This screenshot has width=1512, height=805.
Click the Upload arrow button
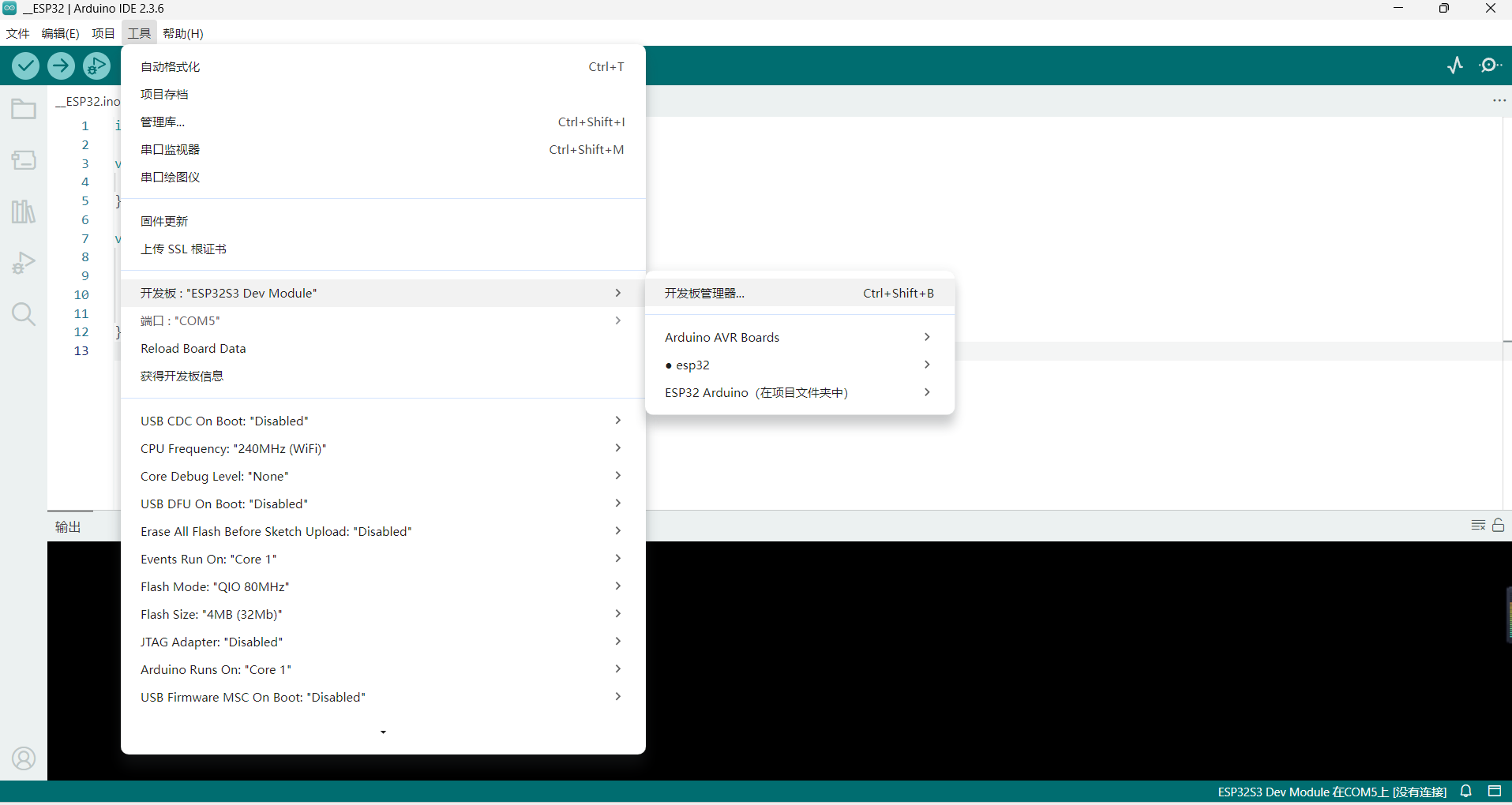click(61, 66)
